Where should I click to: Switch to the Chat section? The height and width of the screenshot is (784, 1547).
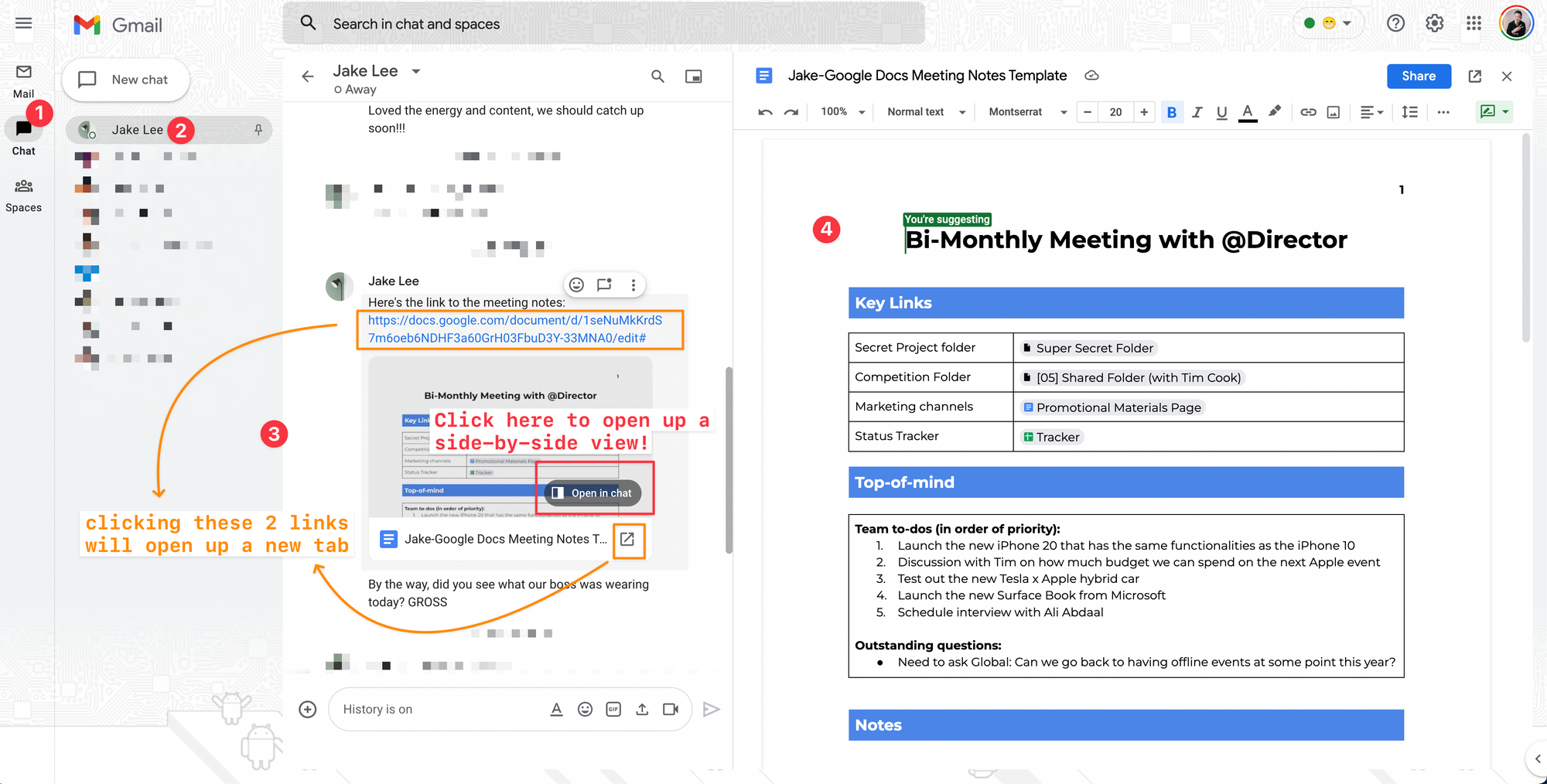click(24, 138)
